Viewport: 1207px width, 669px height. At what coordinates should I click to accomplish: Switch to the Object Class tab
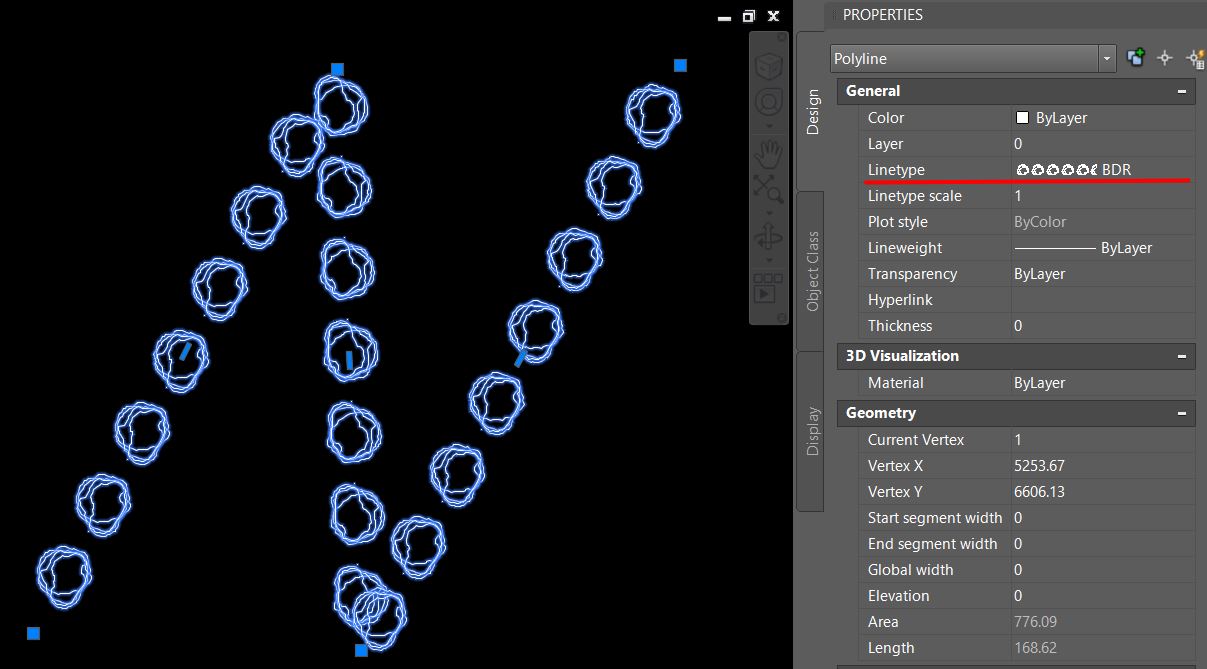pyautogui.click(x=812, y=271)
